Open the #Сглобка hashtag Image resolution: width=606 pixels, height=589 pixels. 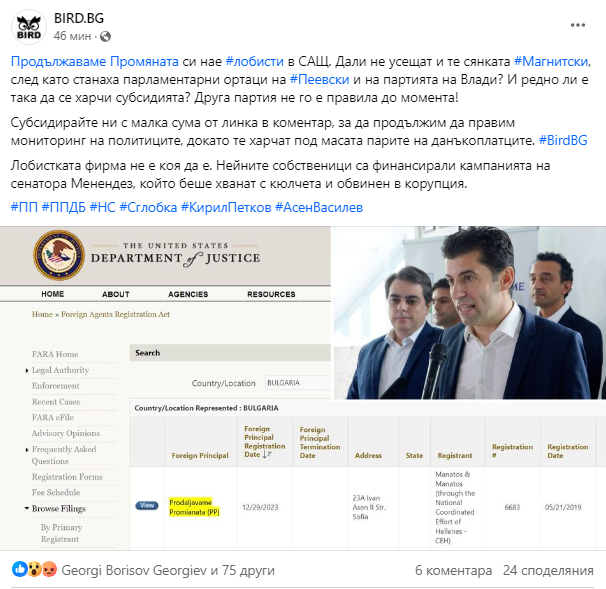point(148,208)
